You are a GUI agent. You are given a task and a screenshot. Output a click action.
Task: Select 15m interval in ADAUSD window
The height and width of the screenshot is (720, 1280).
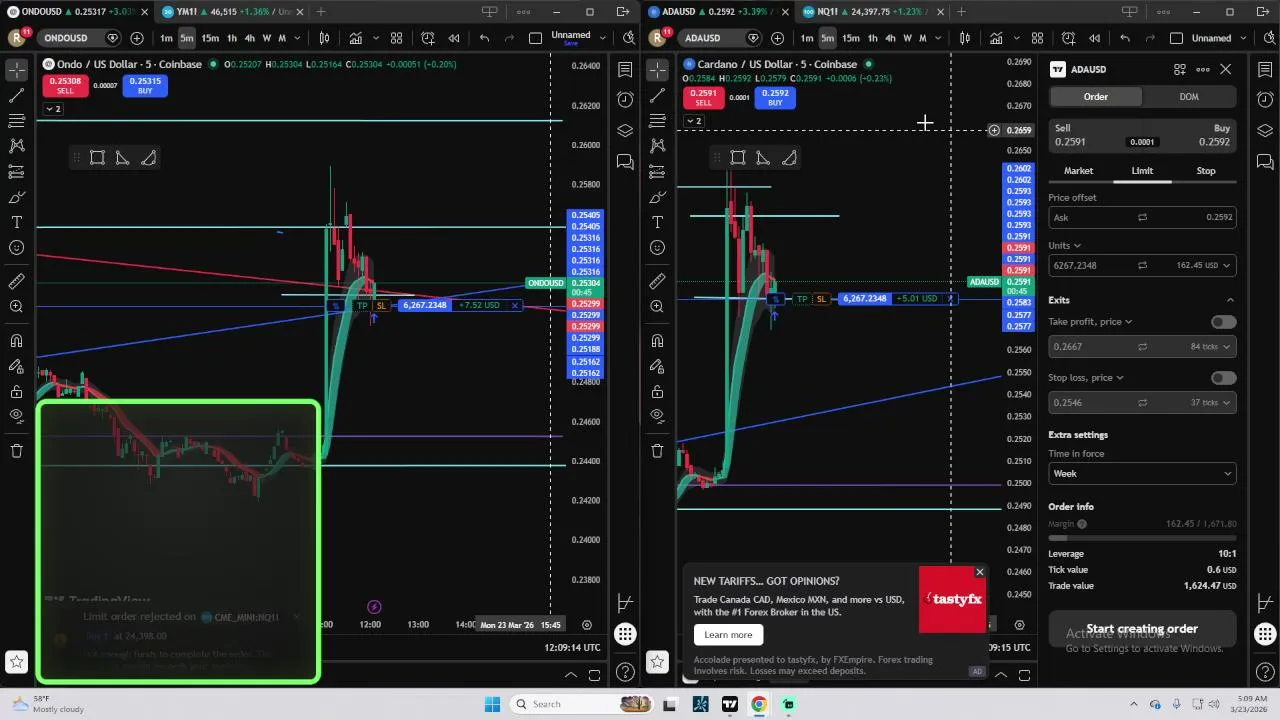(850, 38)
